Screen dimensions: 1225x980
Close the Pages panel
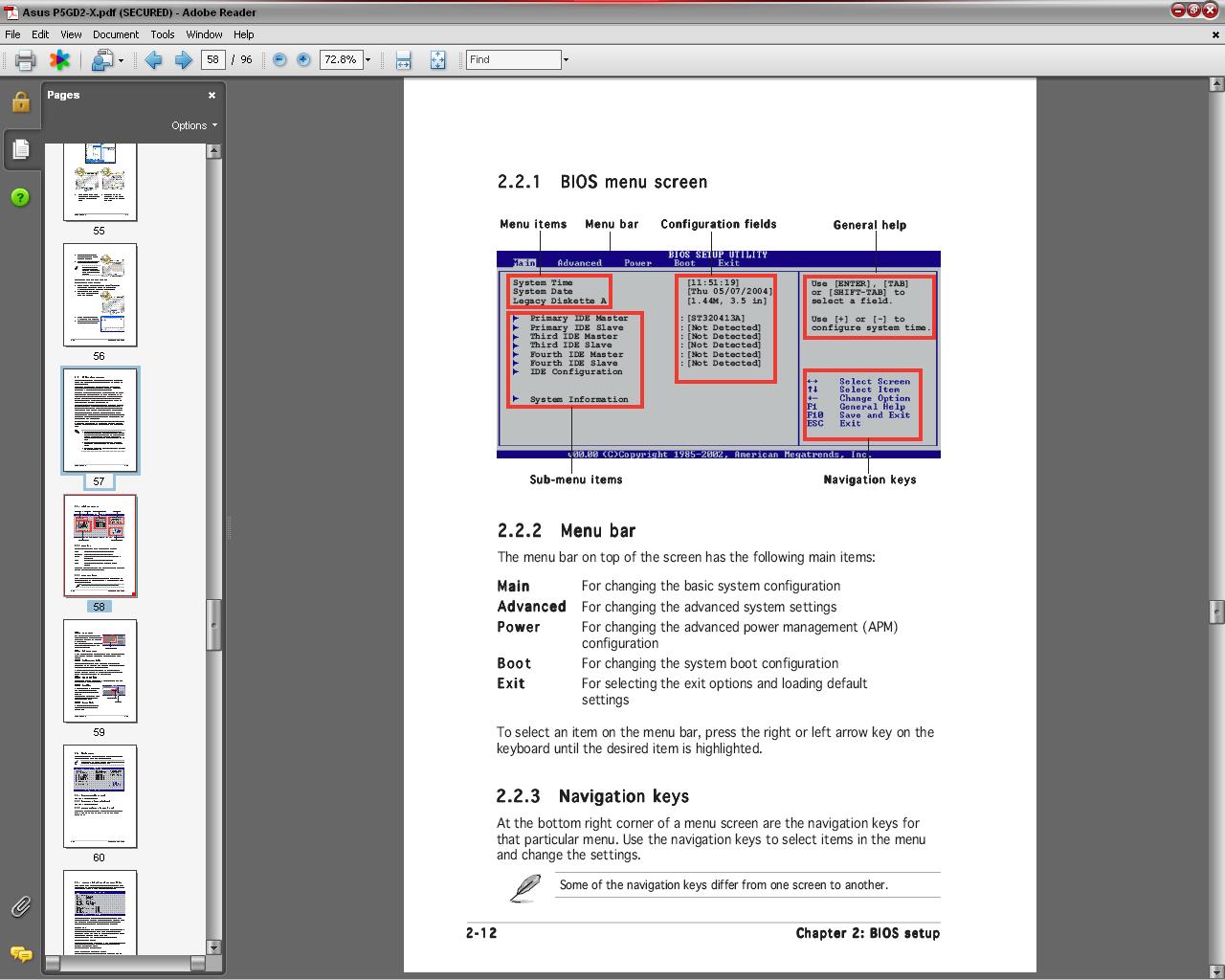tap(212, 95)
